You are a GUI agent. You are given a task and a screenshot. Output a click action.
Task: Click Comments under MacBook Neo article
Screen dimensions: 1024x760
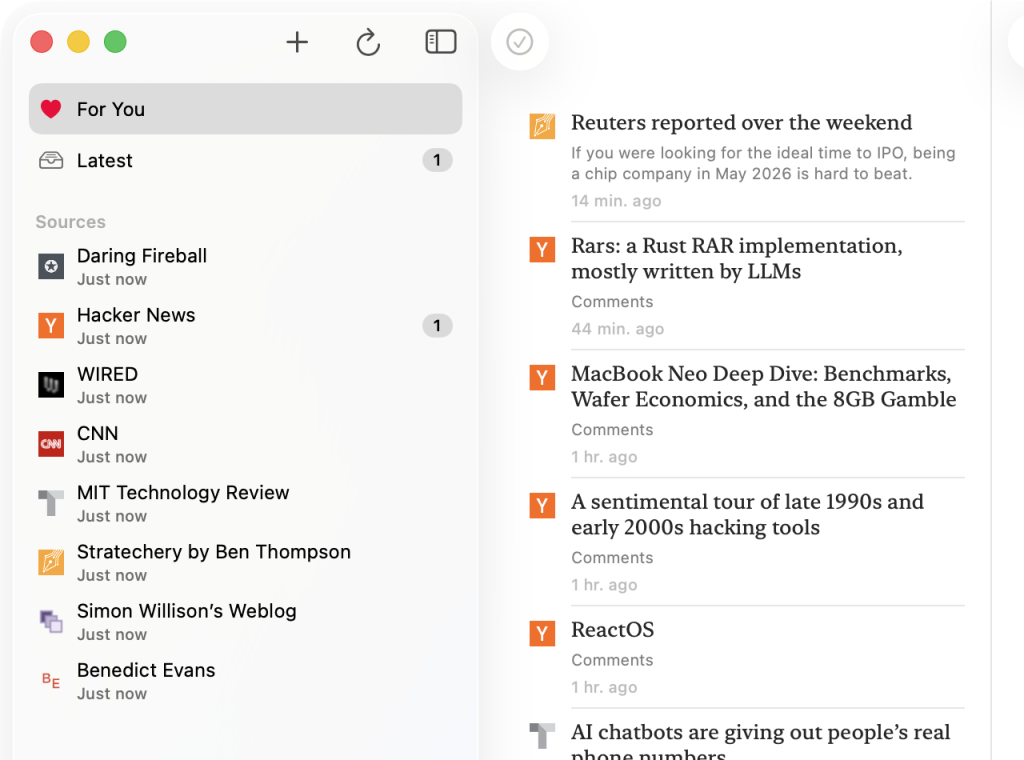(612, 430)
